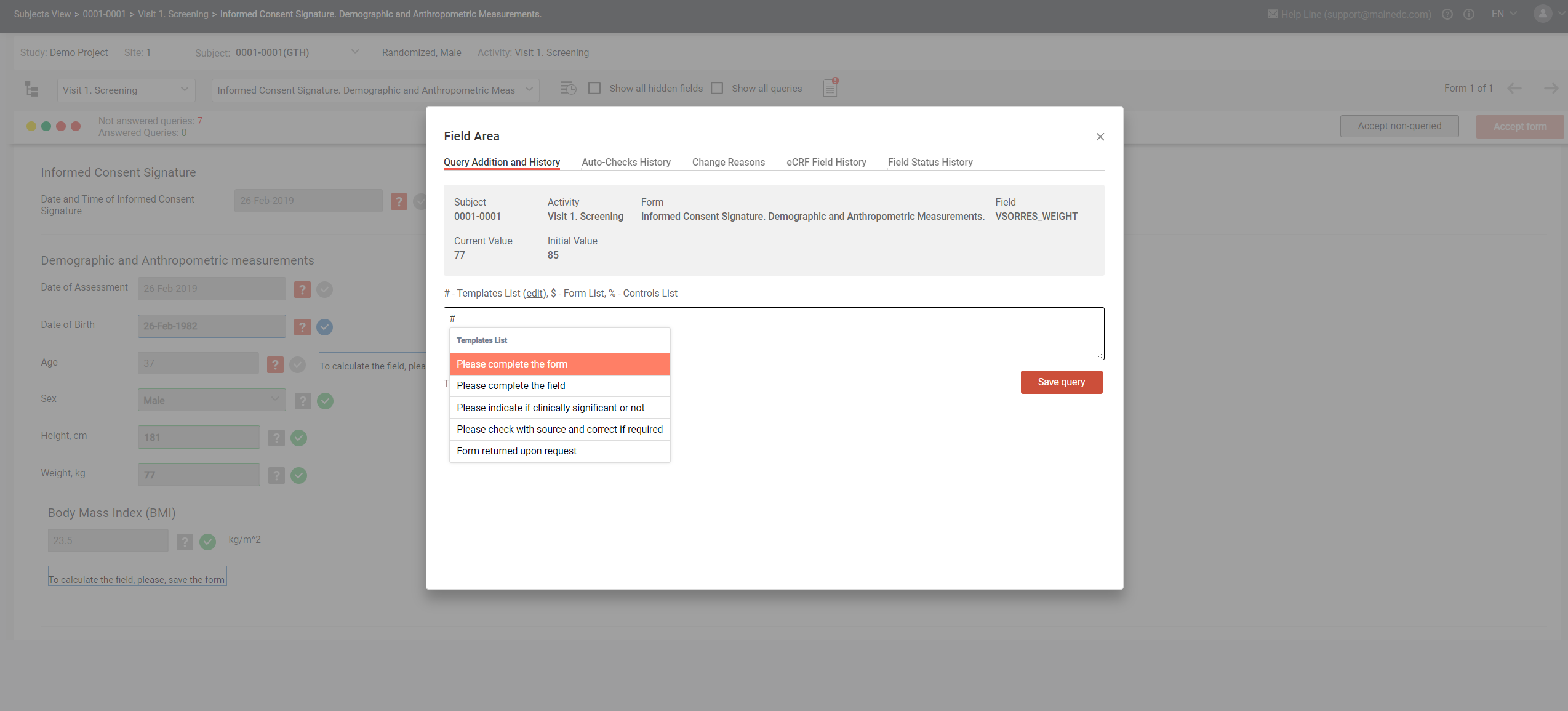Click the Save query button
The height and width of the screenshot is (711, 1568).
tap(1061, 382)
